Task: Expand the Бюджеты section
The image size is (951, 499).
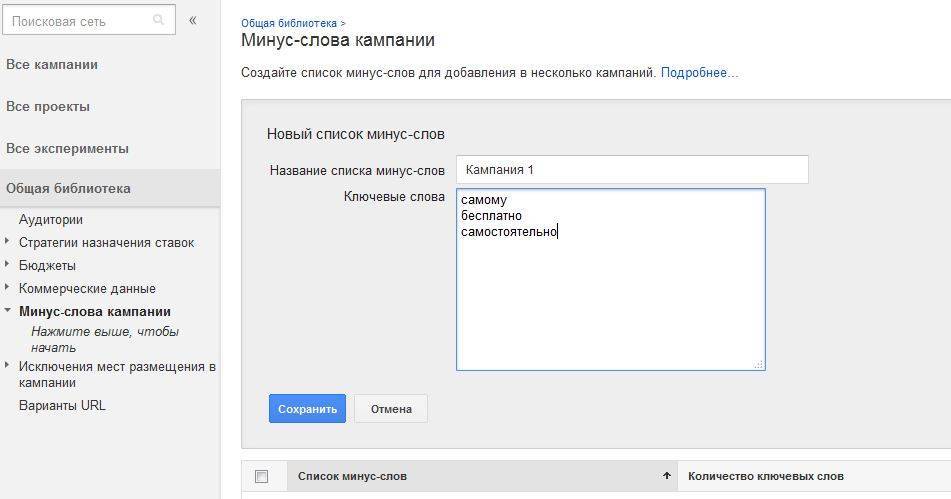Action: (8, 265)
